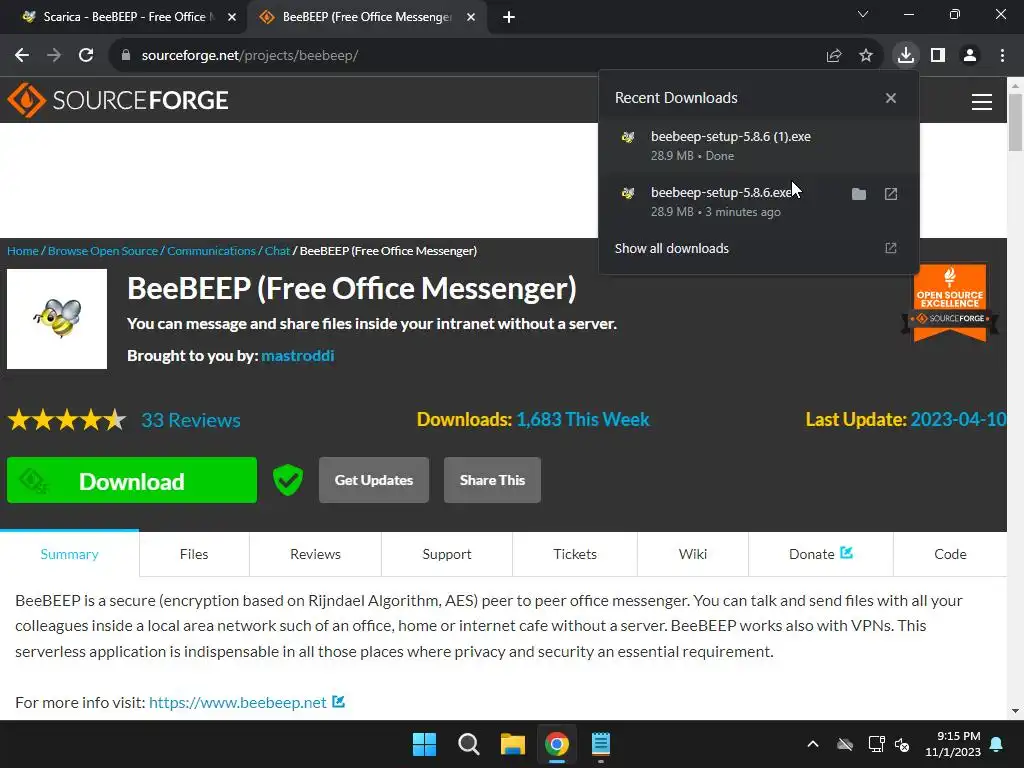
Task: Open Windows taskbar search
Action: (x=468, y=744)
